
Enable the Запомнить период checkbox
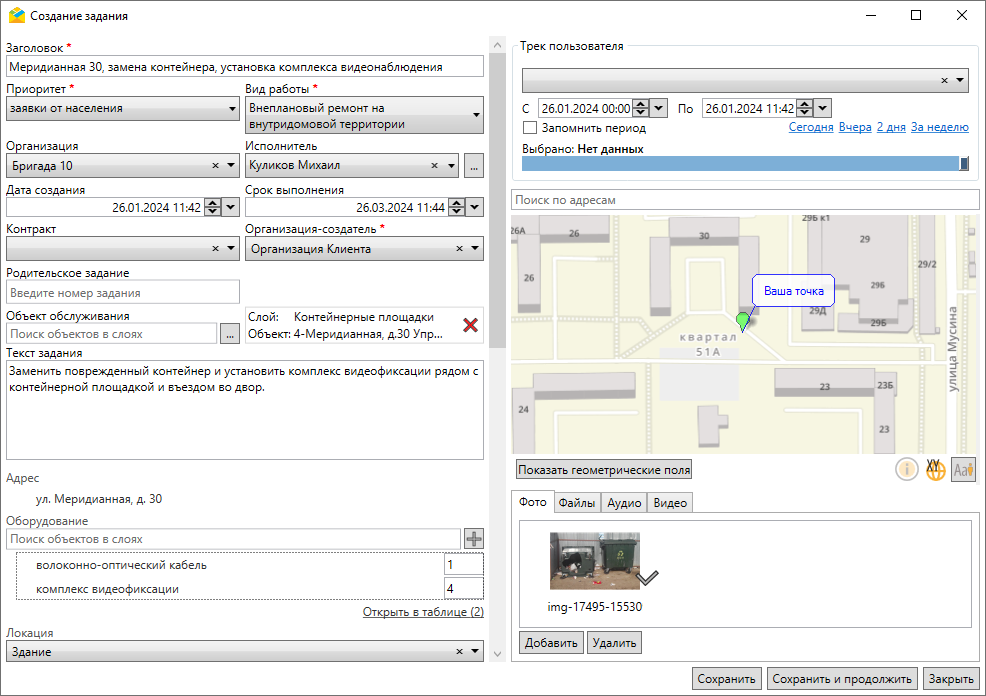click(530, 128)
